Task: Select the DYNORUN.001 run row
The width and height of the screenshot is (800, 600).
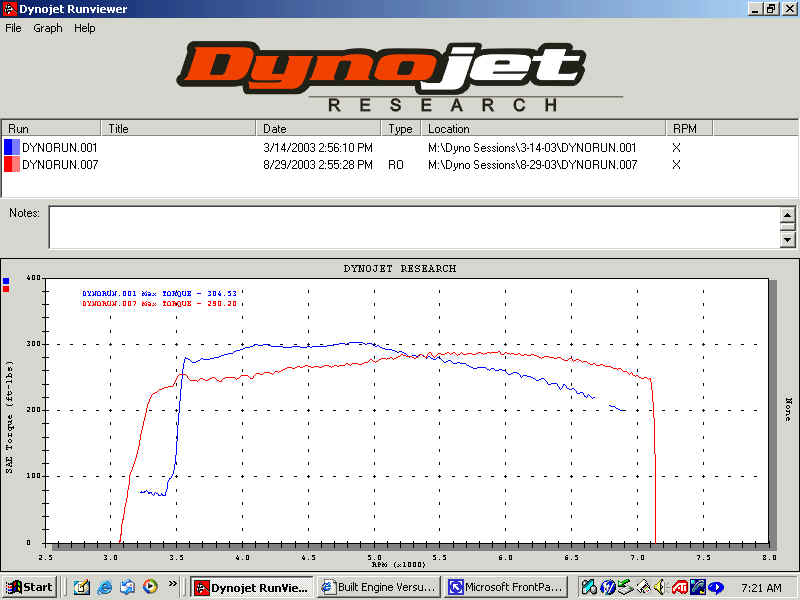Action: (400, 147)
